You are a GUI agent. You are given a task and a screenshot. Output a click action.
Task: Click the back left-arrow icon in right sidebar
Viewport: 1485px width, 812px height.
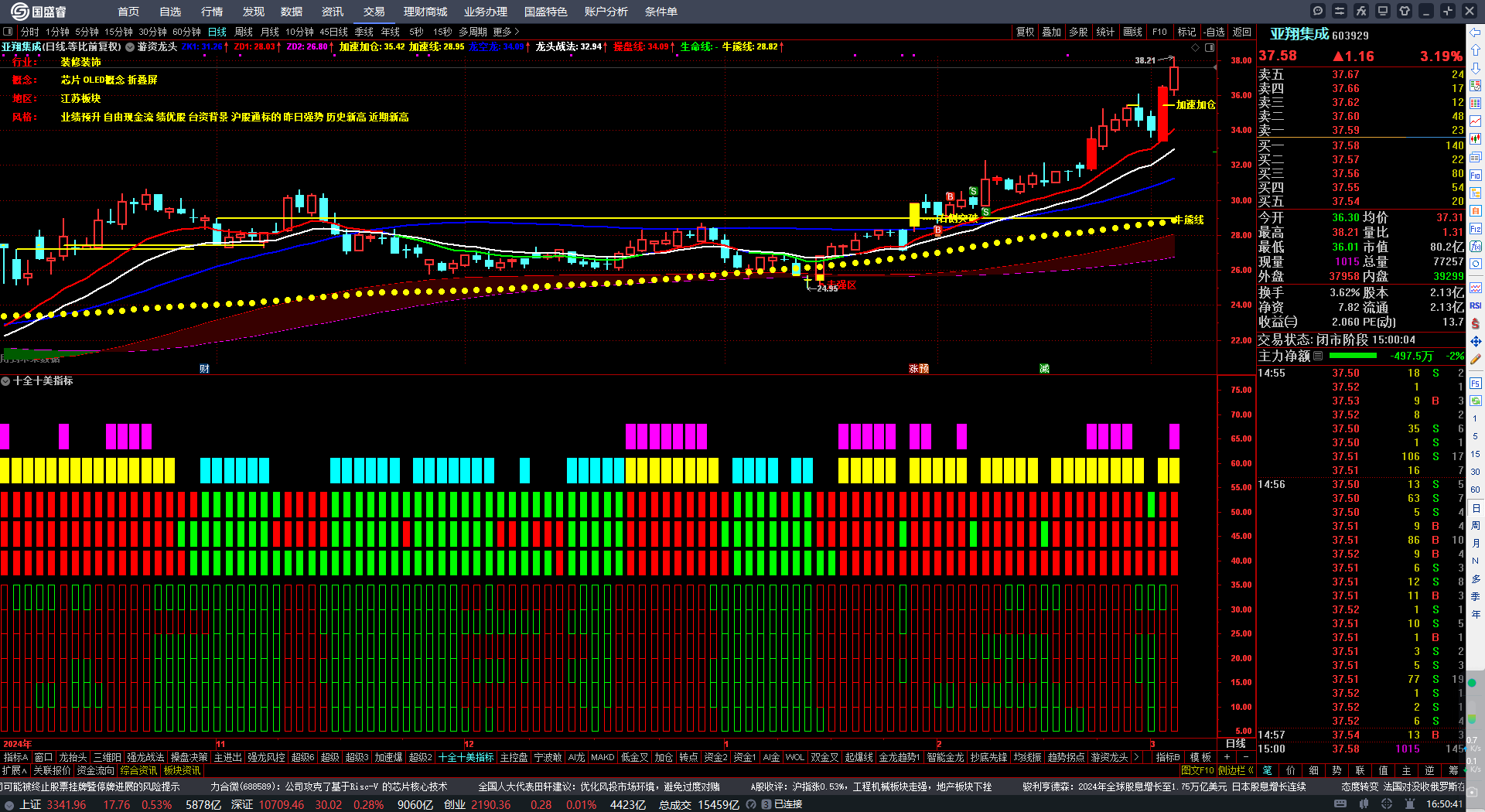1476,32
